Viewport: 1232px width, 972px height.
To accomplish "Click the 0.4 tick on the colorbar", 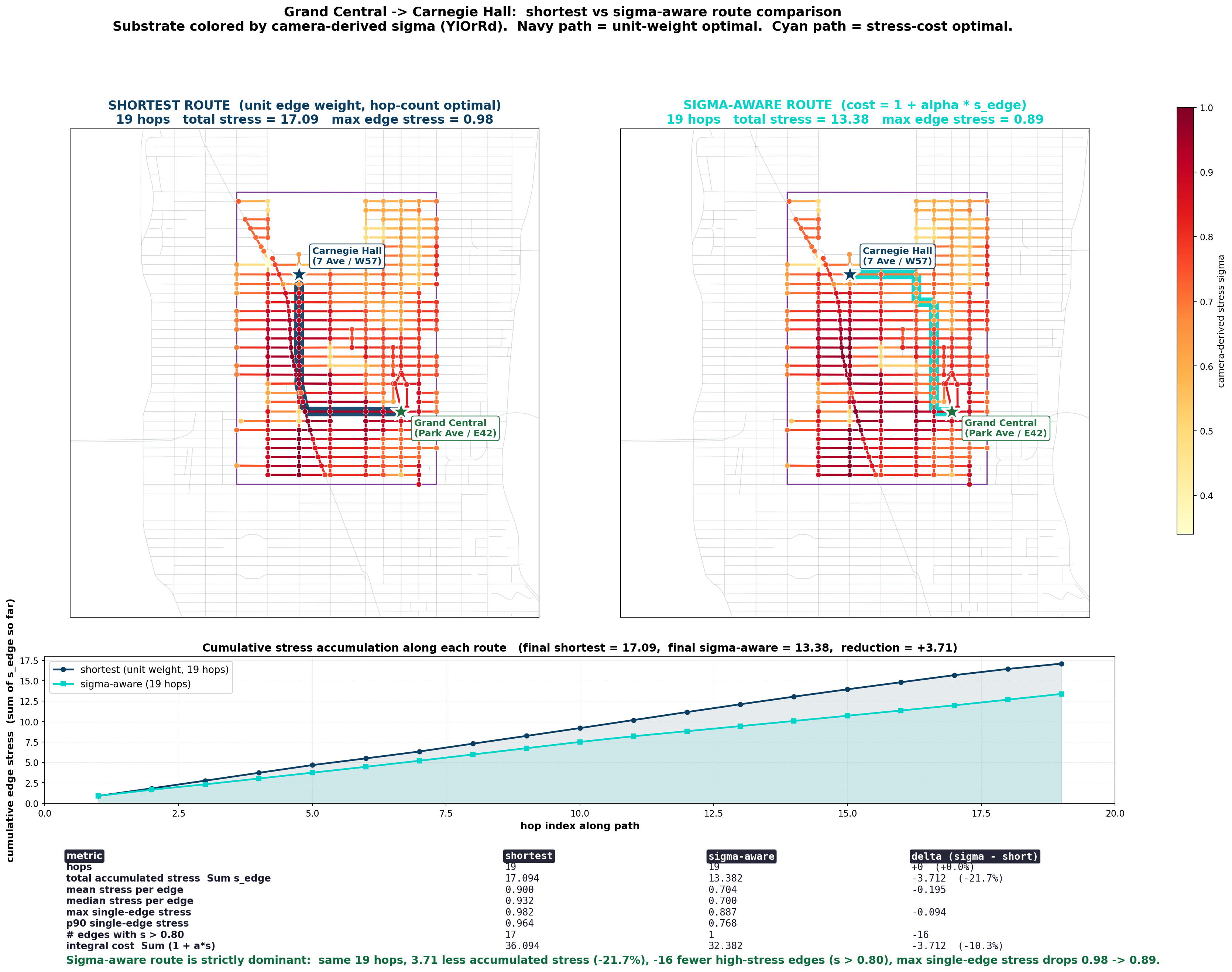I will click(x=1206, y=496).
